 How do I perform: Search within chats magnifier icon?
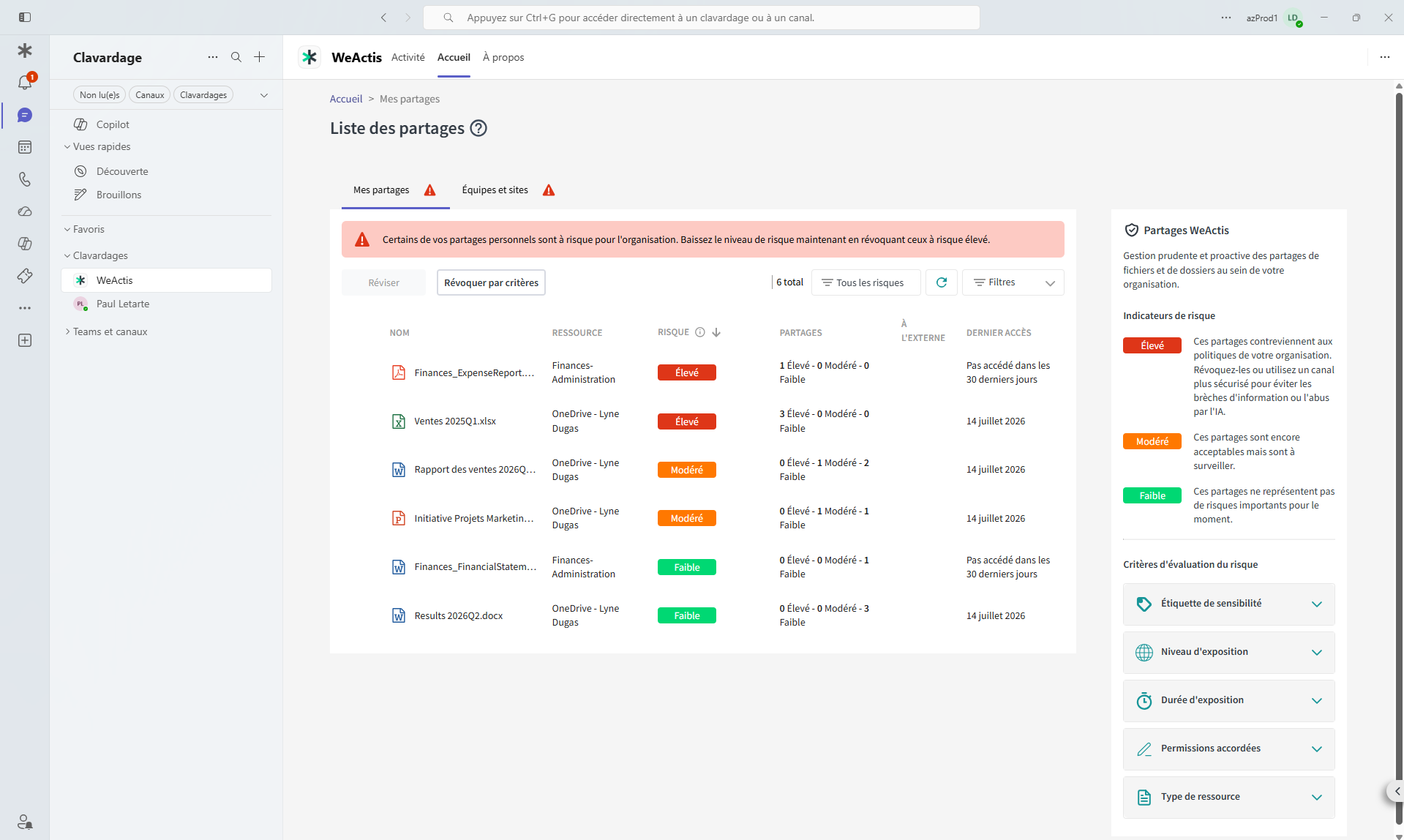tap(236, 57)
